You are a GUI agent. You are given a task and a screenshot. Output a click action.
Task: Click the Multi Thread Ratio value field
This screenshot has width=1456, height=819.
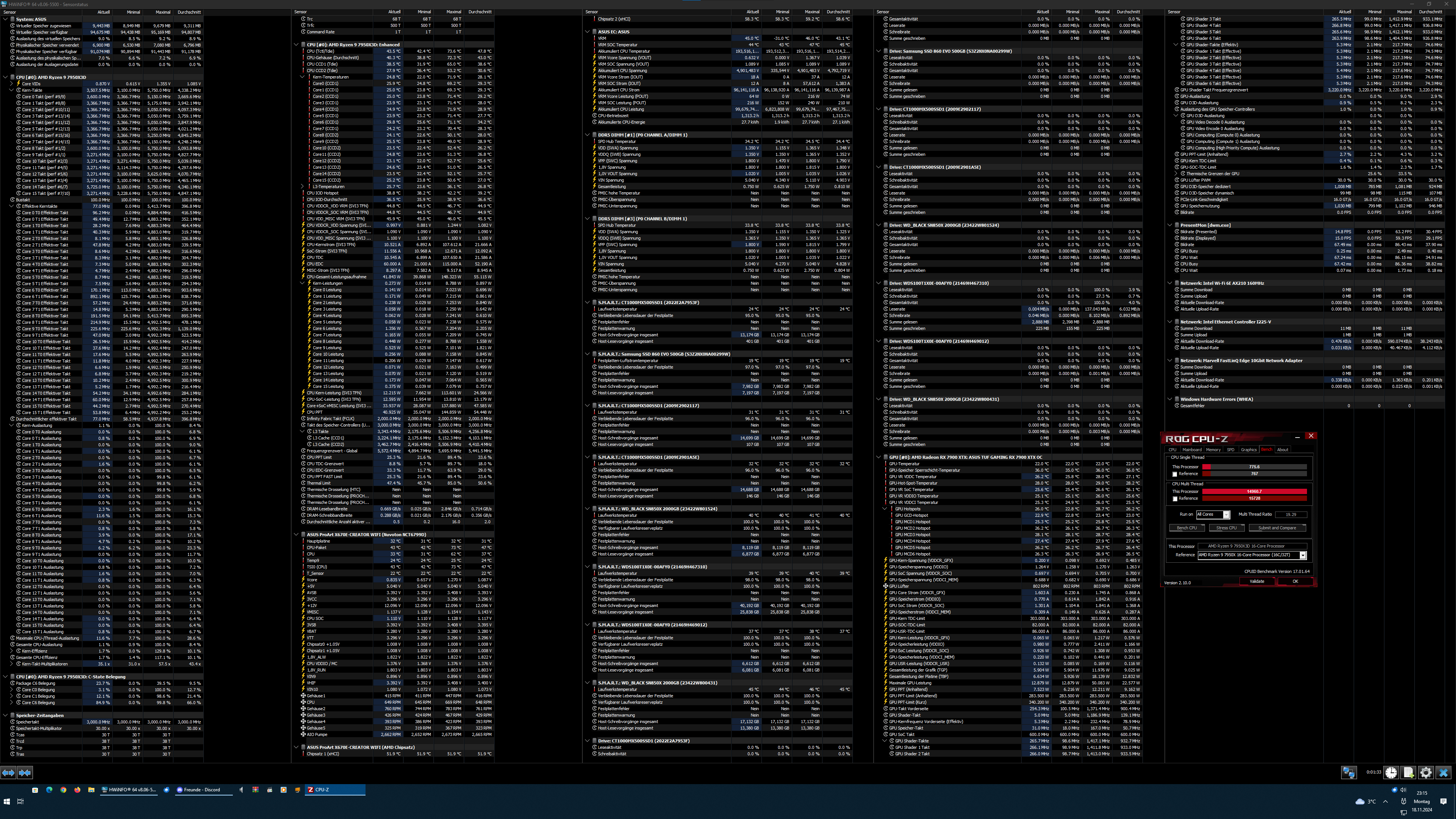pyautogui.click(x=1291, y=515)
